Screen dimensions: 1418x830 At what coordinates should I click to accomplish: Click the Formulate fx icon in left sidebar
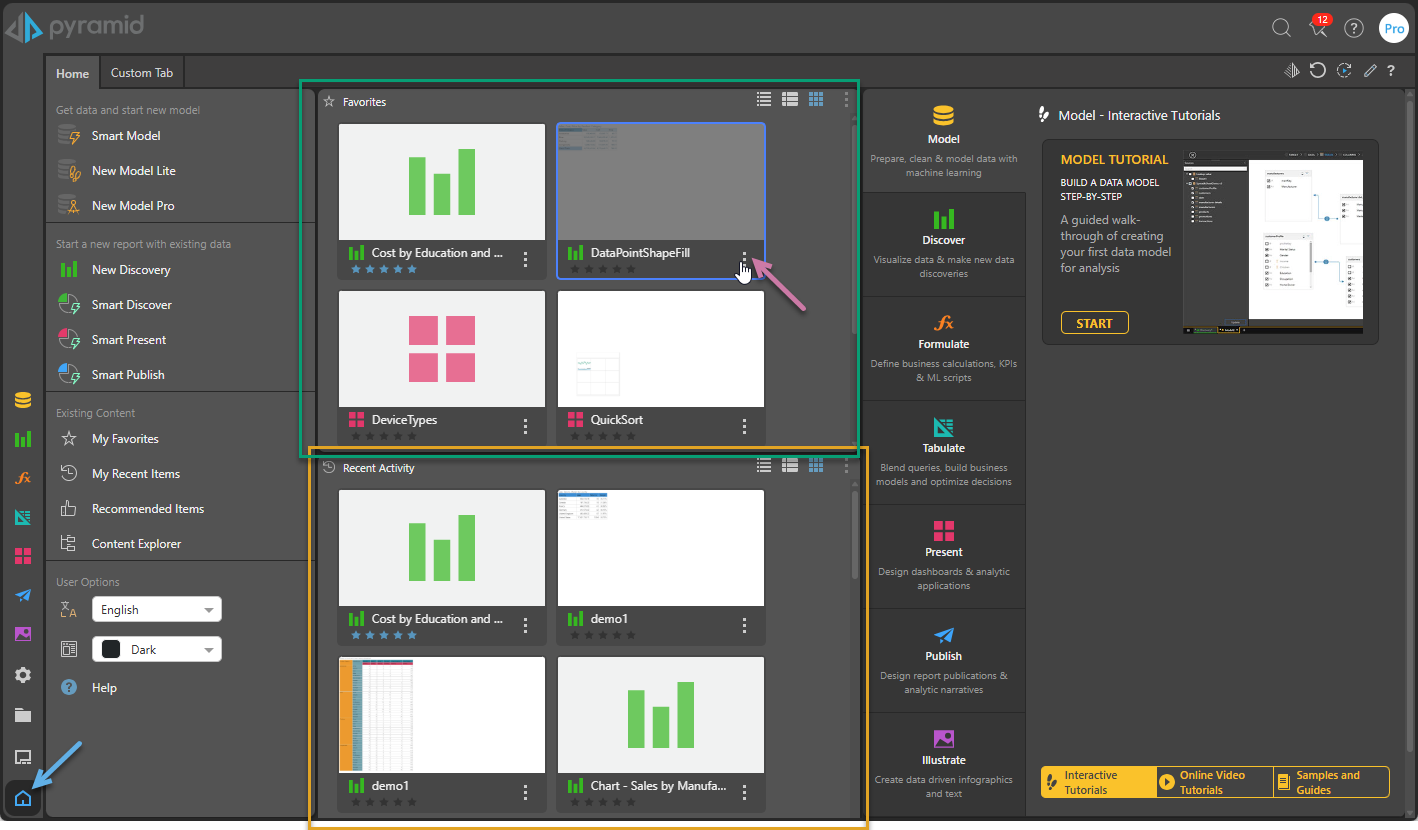tap(23, 478)
